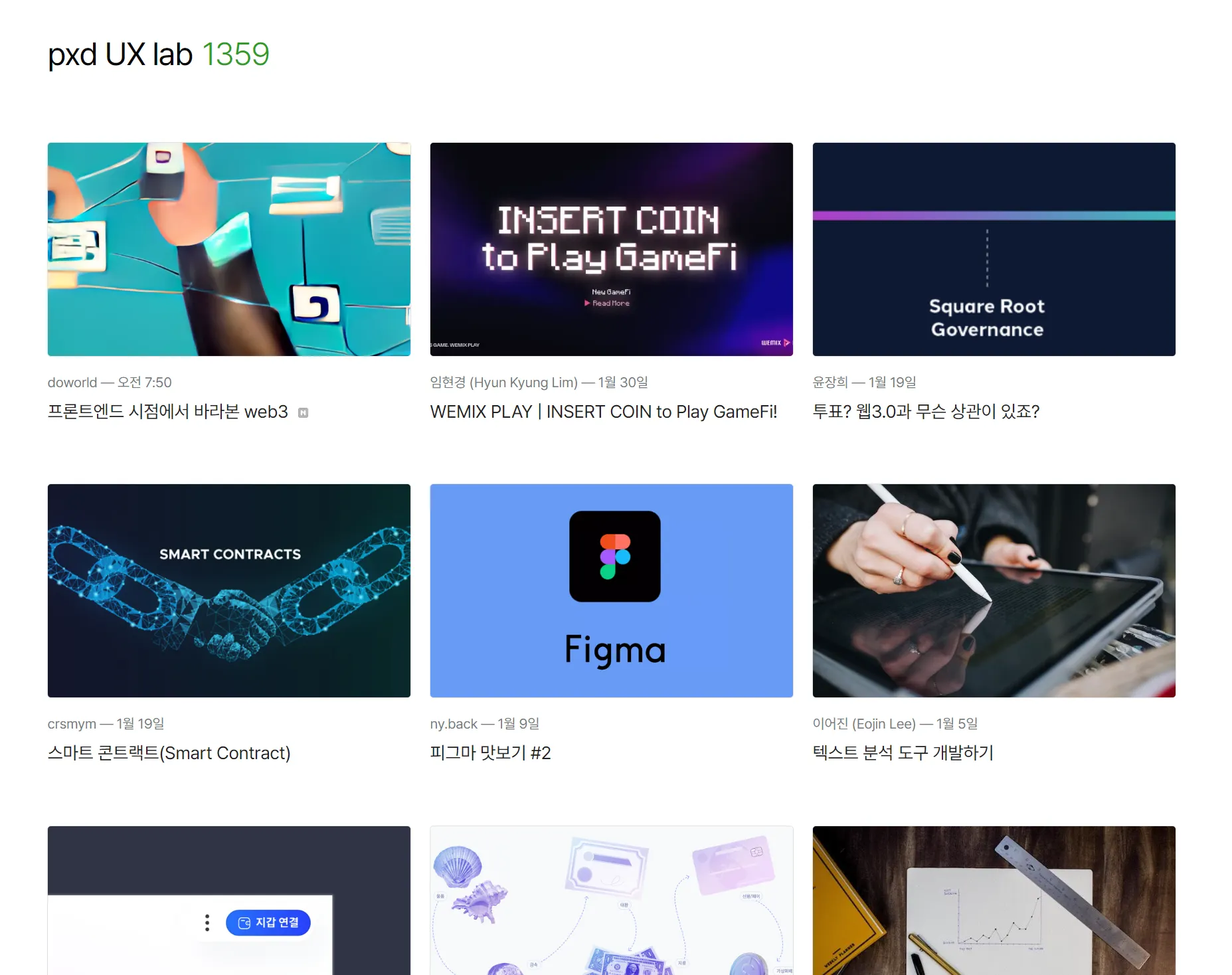This screenshot has height=975, width=1232.
Task: Click the small N badge beside the web3 post title
Action: tap(303, 413)
